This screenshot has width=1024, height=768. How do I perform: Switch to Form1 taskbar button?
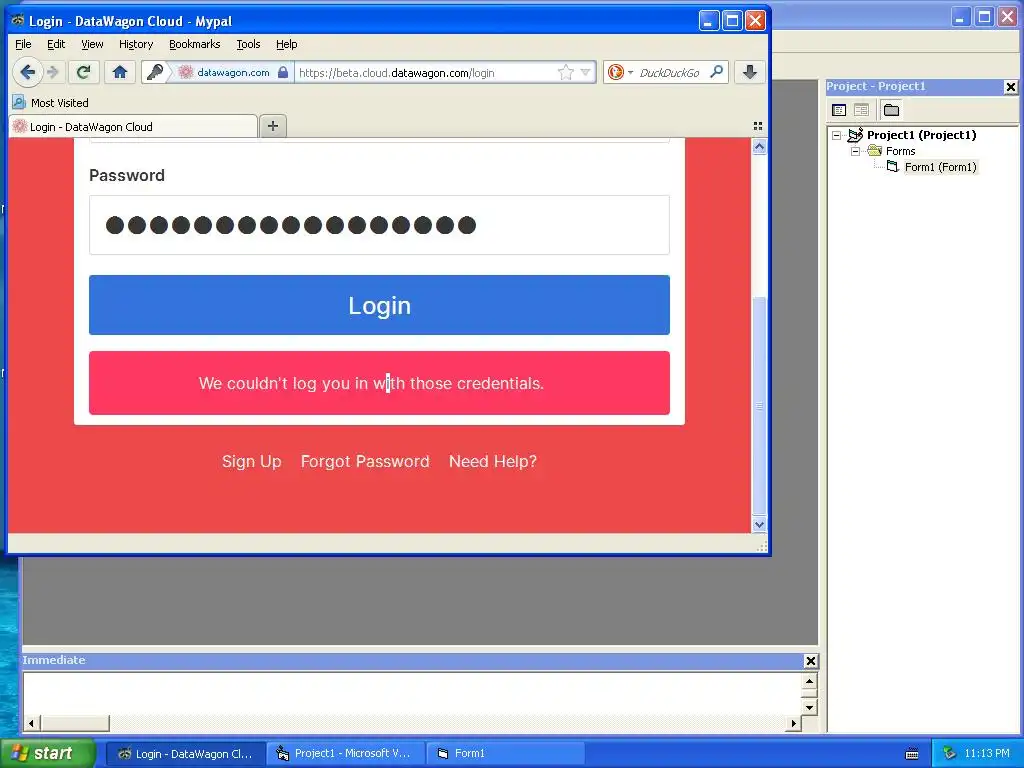505,754
